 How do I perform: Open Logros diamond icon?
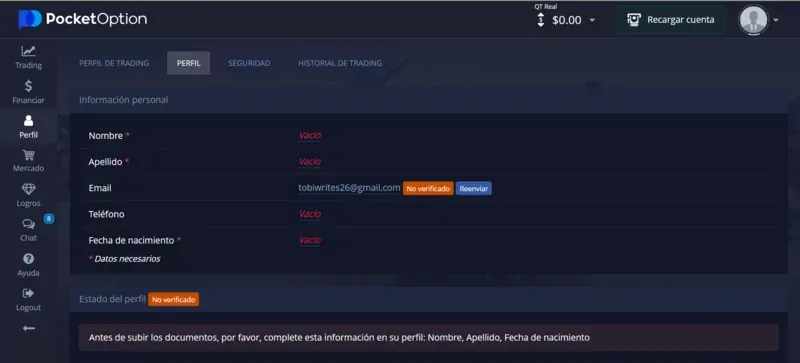point(29,189)
